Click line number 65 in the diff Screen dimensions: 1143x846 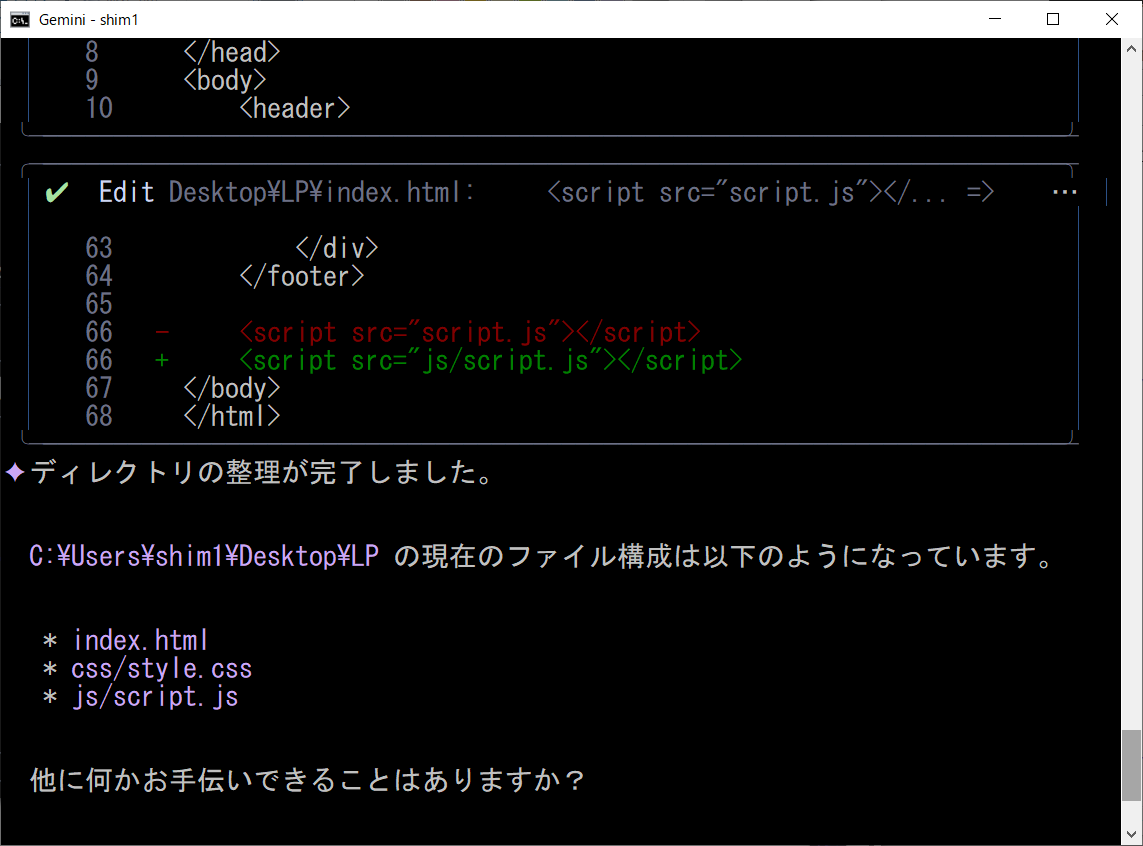(99, 305)
